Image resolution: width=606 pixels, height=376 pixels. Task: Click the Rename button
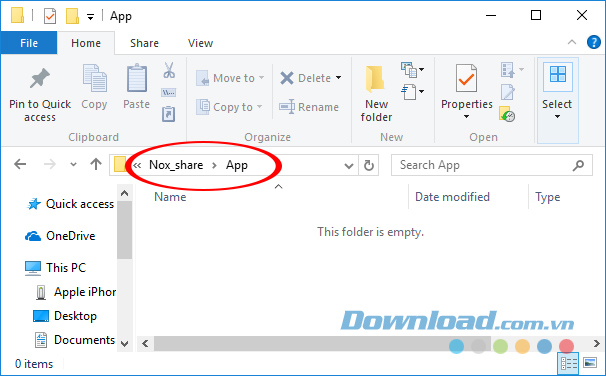tap(309, 107)
